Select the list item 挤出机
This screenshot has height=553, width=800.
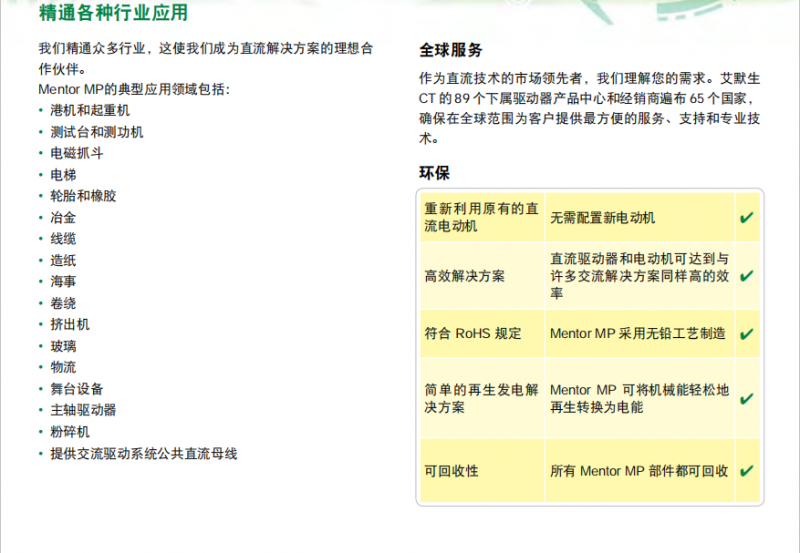pos(70,324)
